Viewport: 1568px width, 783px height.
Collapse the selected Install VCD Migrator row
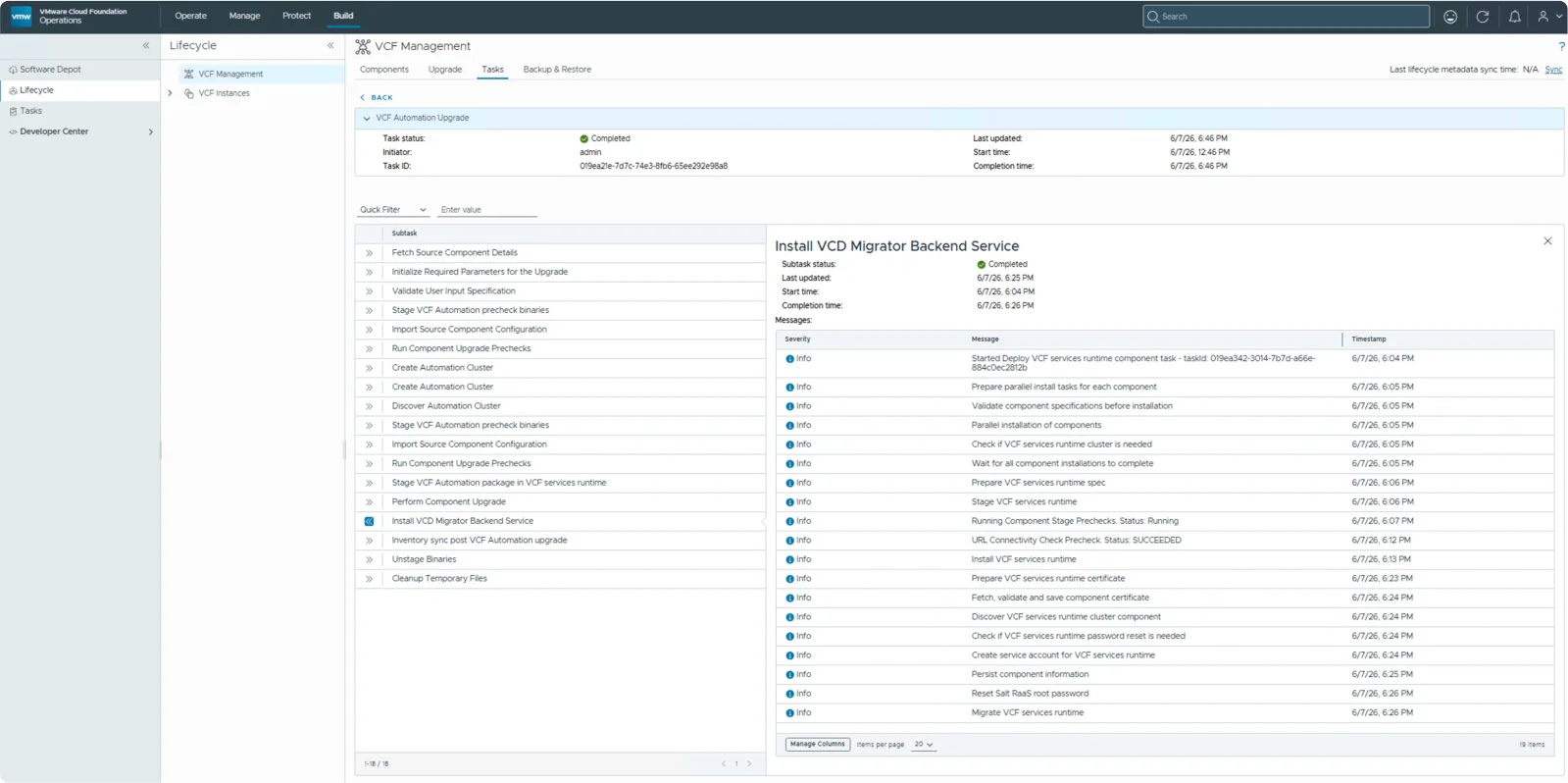(x=370, y=521)
